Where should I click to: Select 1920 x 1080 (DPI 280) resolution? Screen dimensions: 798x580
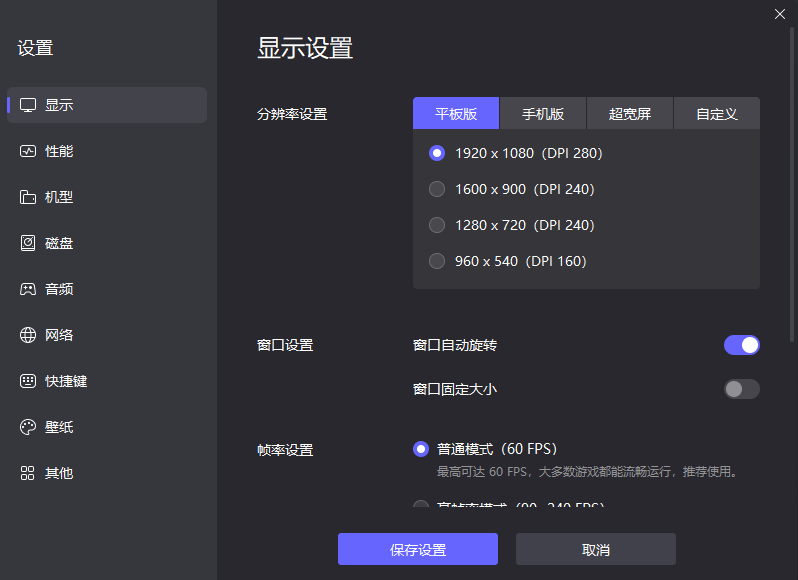coord(516,153)
